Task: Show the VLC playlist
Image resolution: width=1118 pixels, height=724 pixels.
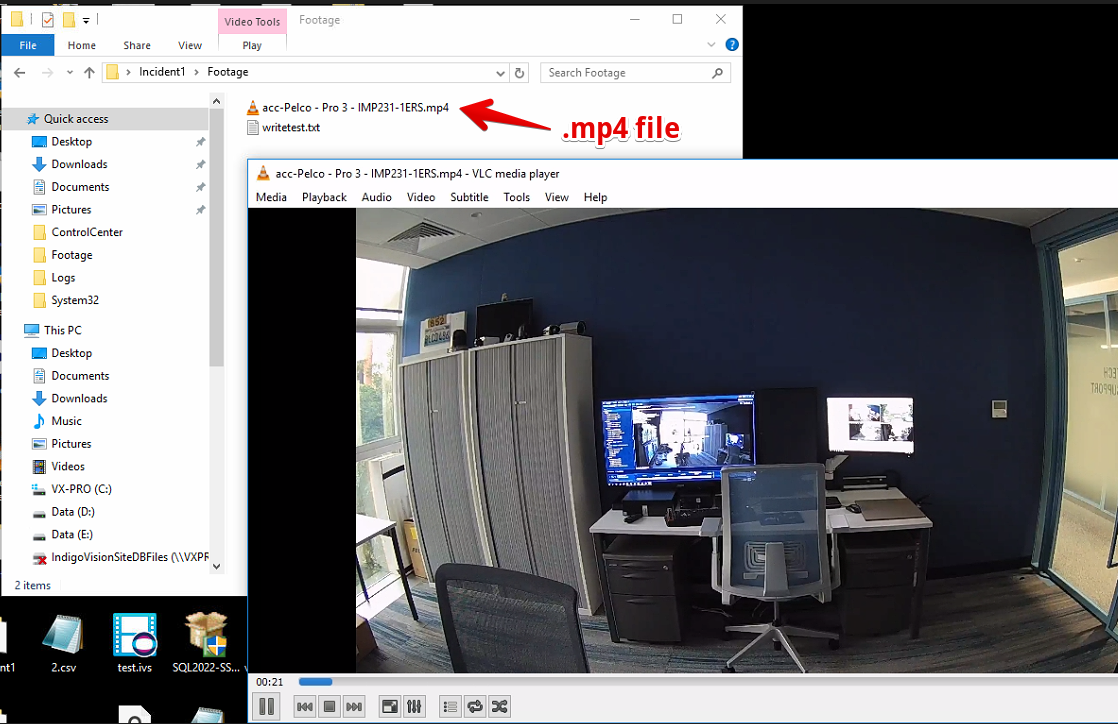Action: pos(450,706)
